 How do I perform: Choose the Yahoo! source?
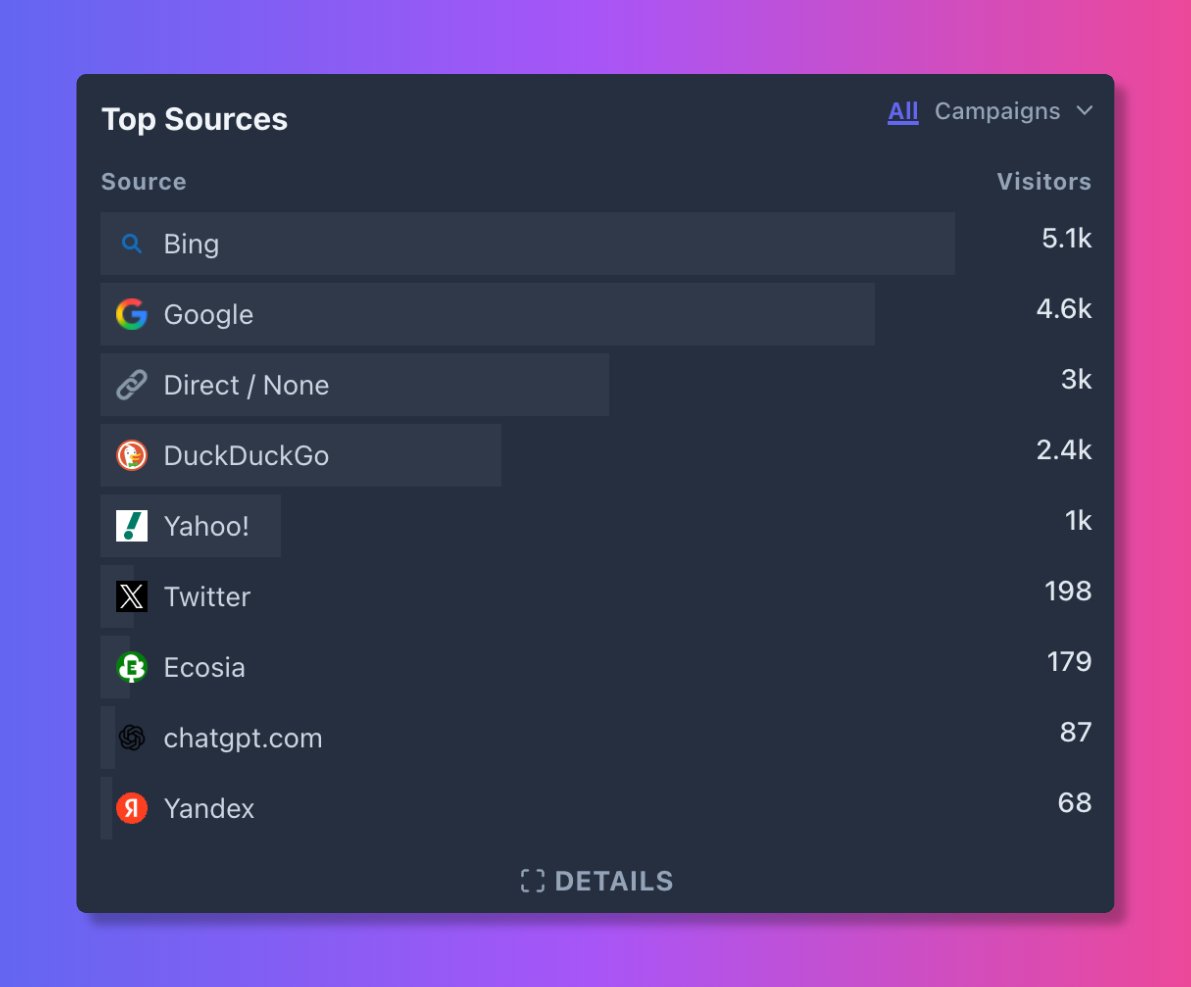pos(207,526)
